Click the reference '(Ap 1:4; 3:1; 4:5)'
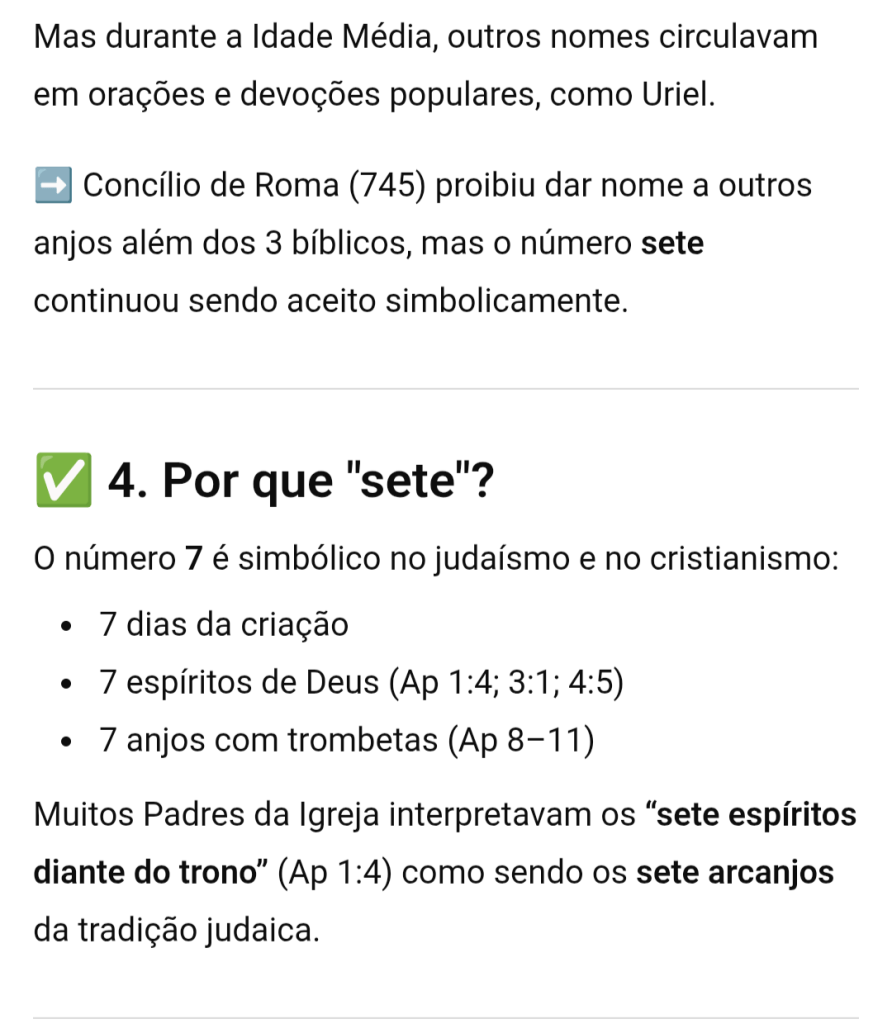This screenshot has height=1024, width=892. (509, 683)
